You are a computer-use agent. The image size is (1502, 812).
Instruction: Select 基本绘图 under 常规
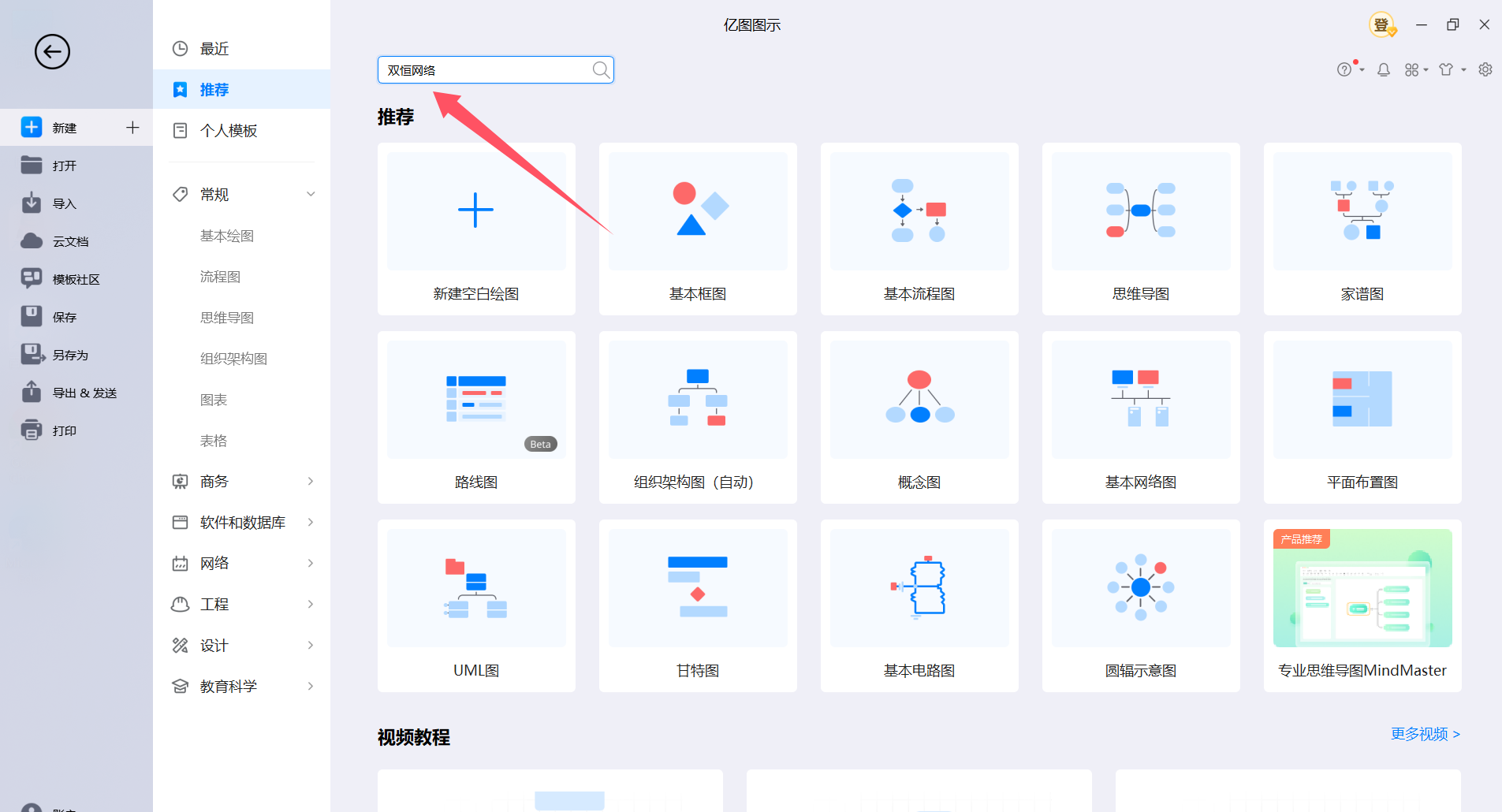[227, 236]
